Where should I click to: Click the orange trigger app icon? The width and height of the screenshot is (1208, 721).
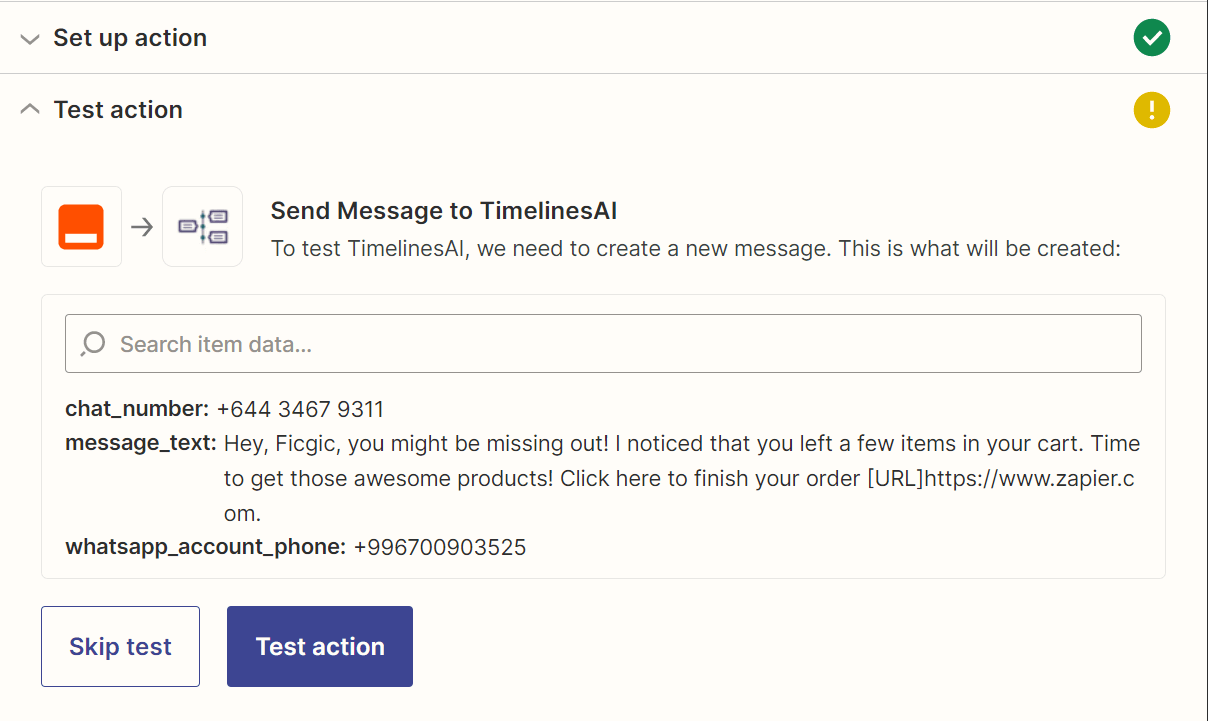(x=81, y=227)
